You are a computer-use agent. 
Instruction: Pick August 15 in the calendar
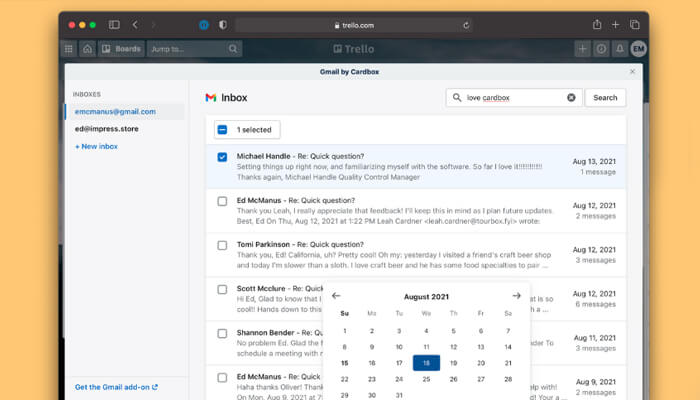pyautogui.click(x=345, y=363)
